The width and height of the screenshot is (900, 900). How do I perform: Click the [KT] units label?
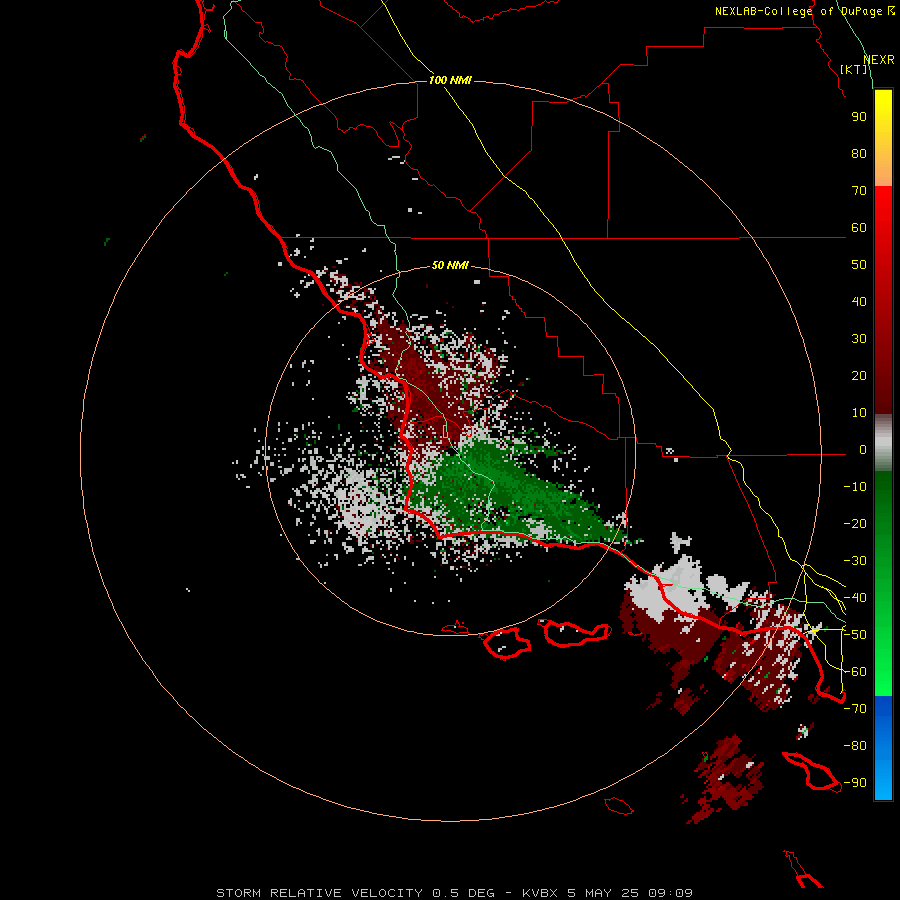[854, 69]
